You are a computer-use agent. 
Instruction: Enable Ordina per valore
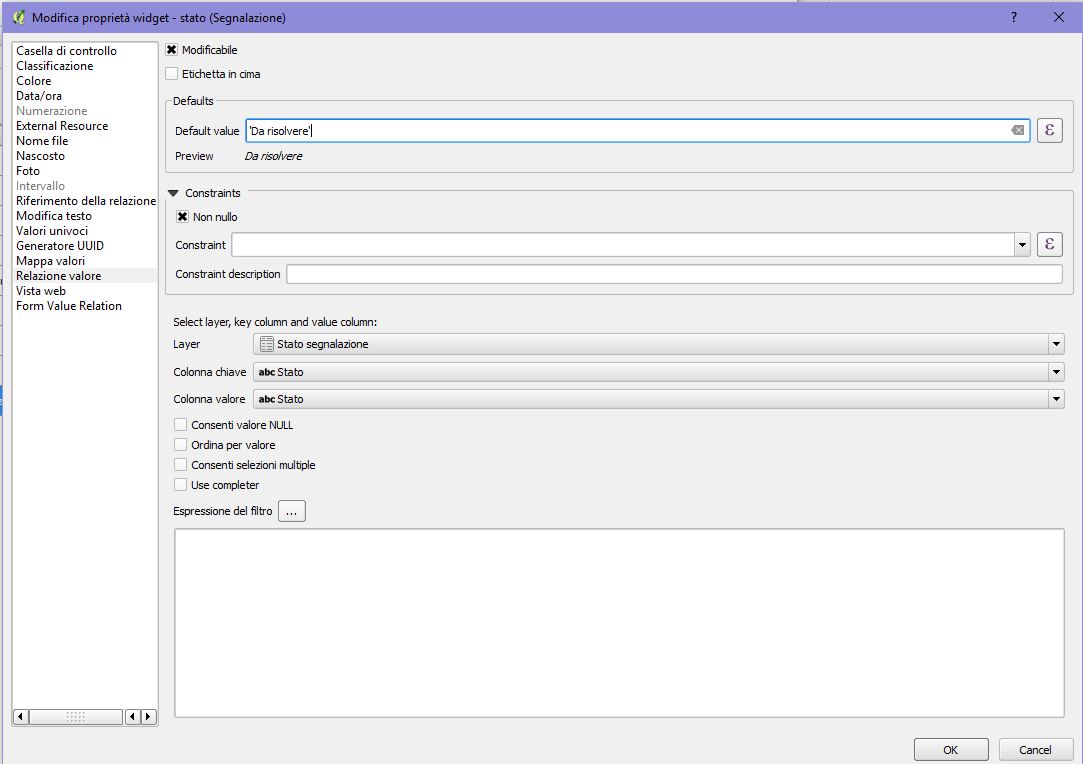click(181, 444)
